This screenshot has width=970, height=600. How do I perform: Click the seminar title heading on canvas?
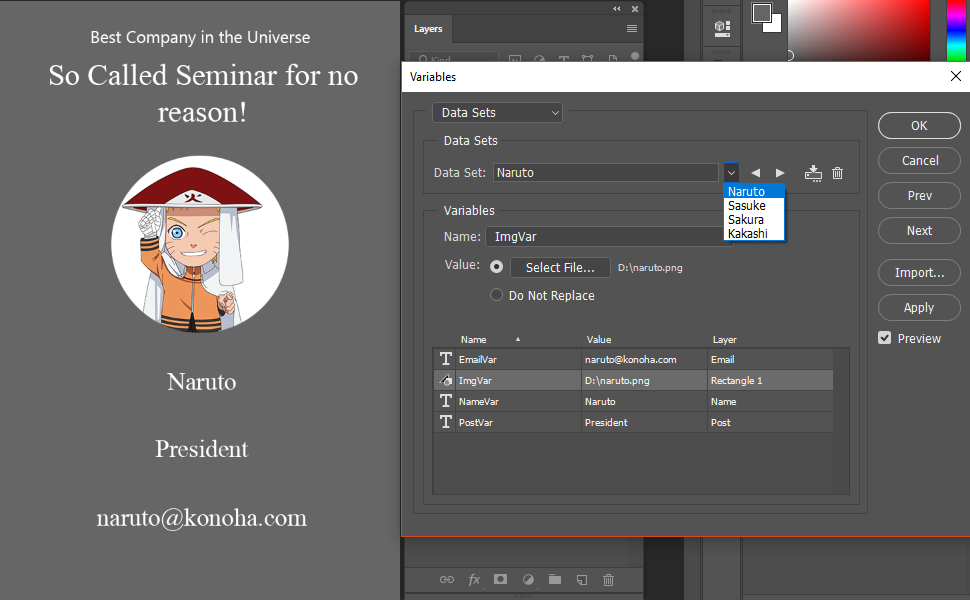click(203, 93)
